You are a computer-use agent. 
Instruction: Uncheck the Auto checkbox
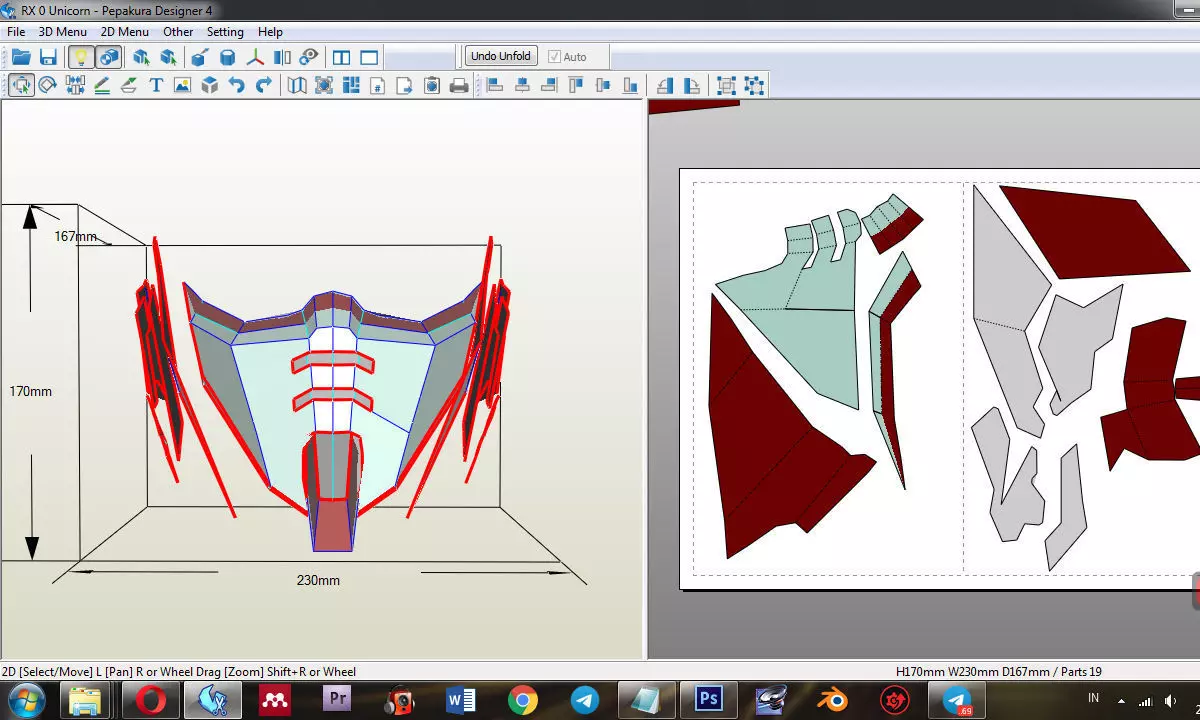coord(554,57)
